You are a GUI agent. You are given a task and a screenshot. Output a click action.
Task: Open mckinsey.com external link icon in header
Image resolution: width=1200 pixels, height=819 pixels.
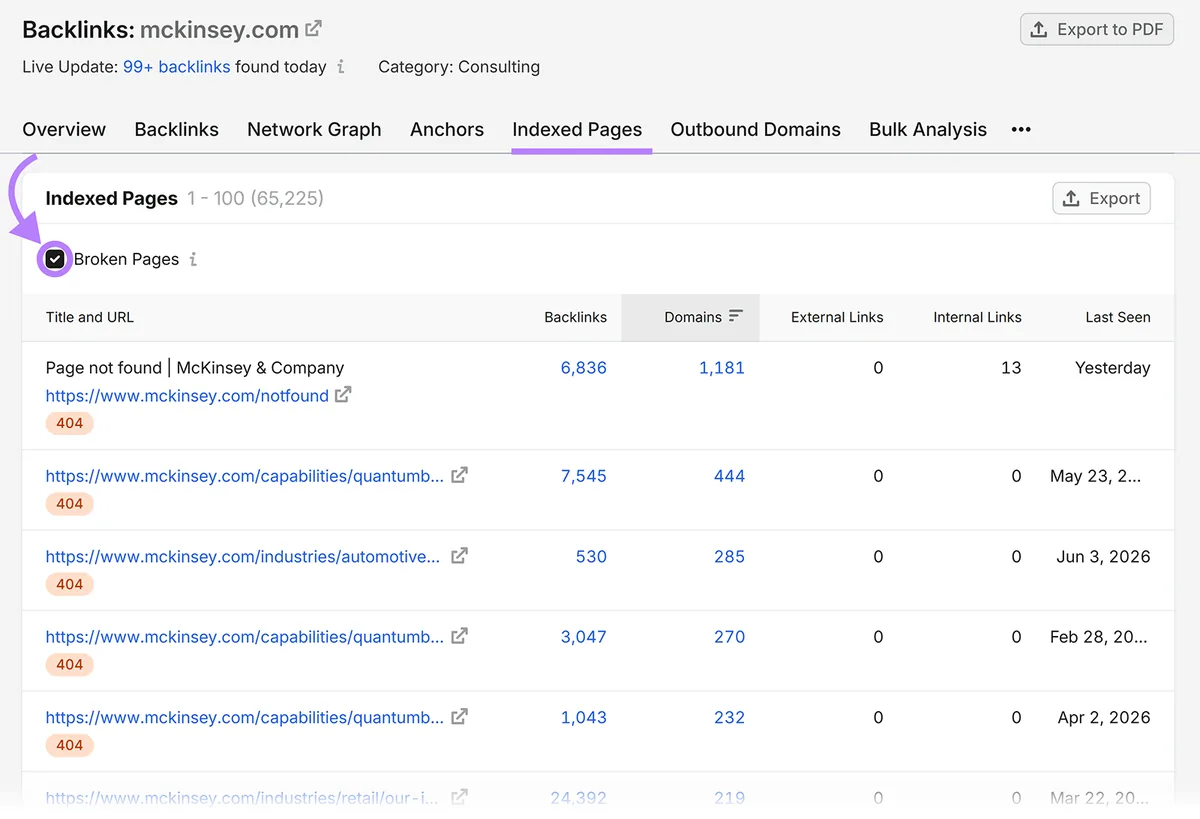[x=313, y=29]
